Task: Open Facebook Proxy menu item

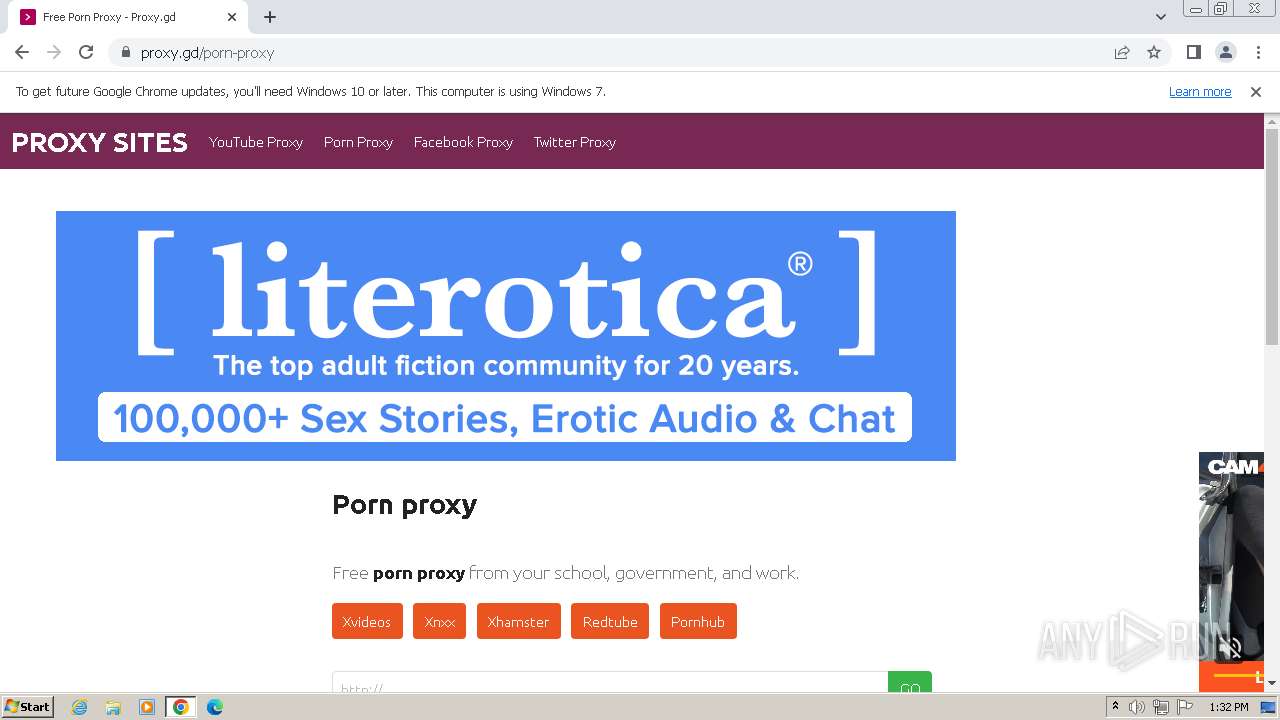Action: pos(463,142)
